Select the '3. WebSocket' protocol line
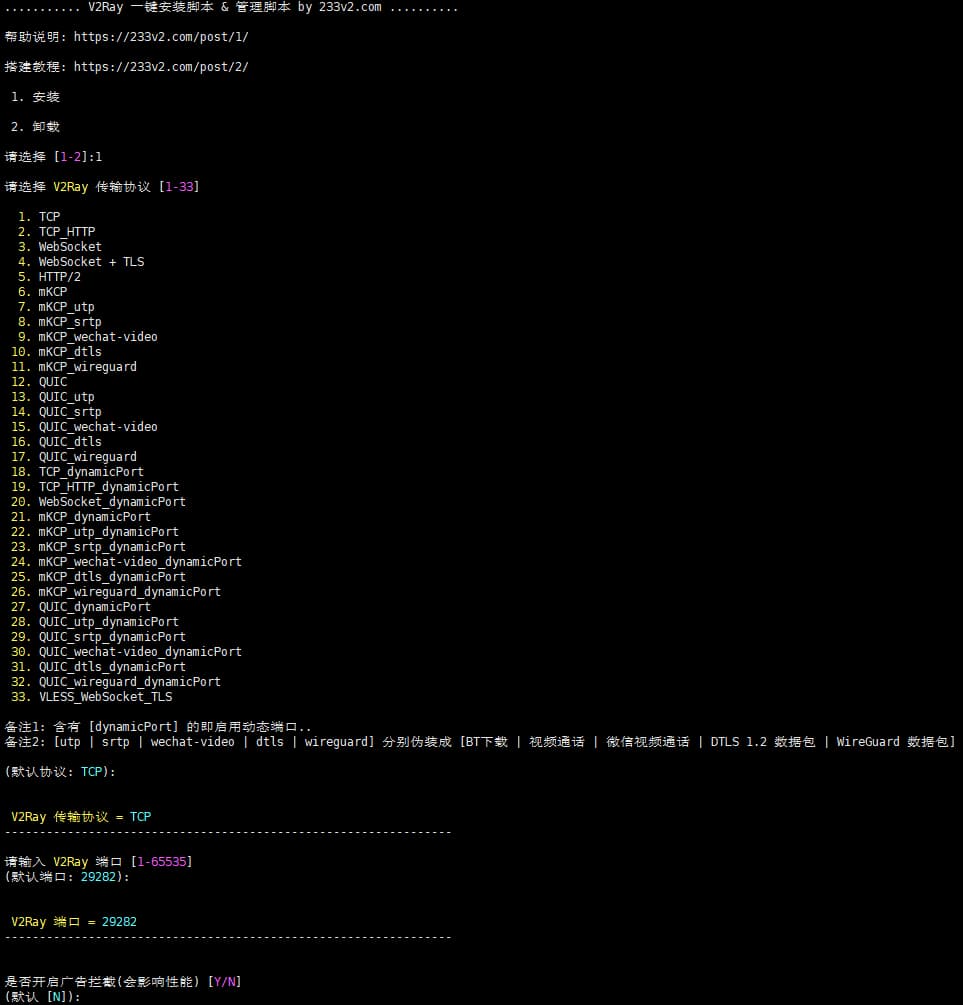The height and width of the screenshot is (1005, 963). tap(60, 247)
